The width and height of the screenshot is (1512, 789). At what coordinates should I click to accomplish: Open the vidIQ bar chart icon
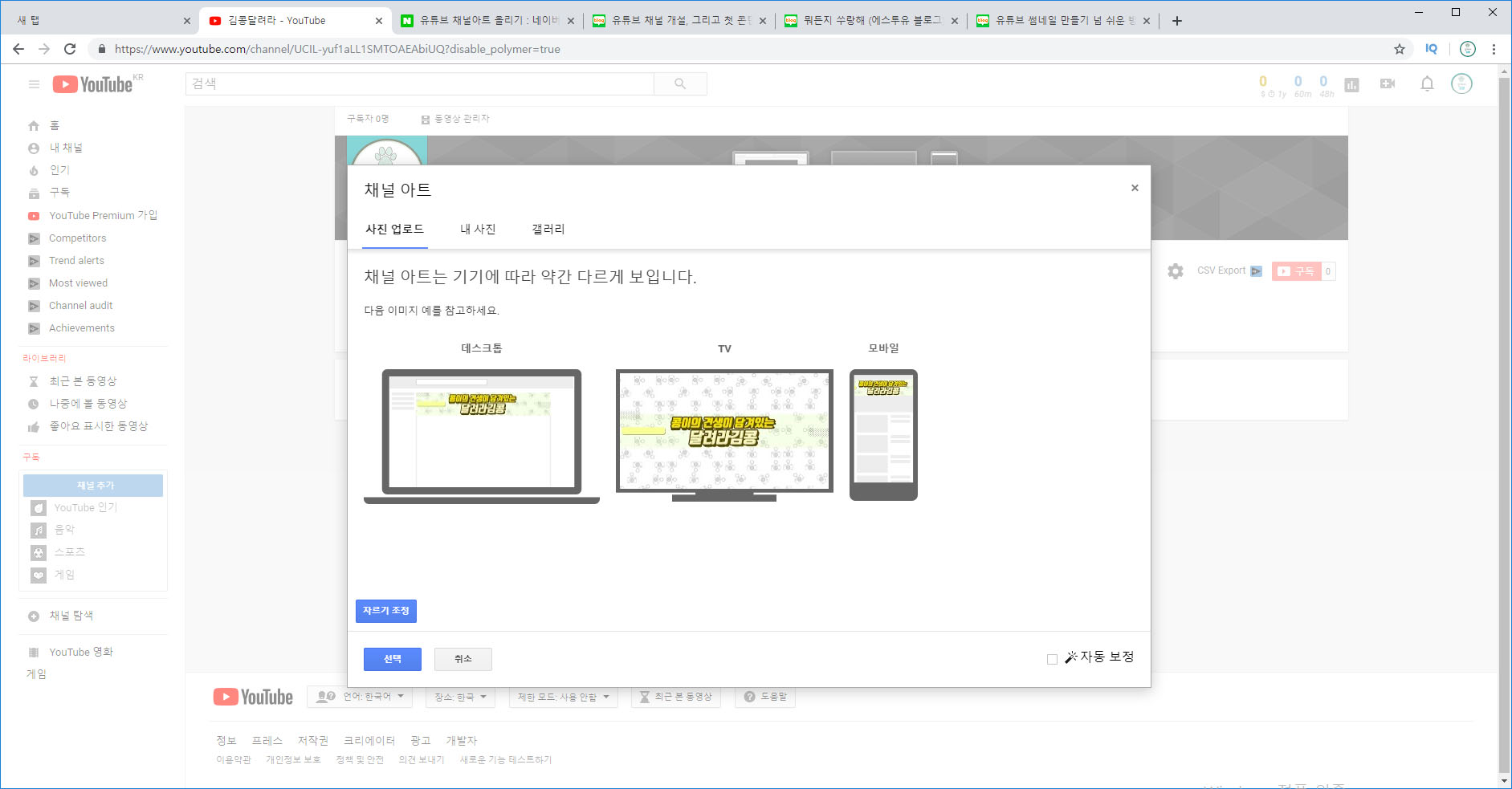[1351, 84]
